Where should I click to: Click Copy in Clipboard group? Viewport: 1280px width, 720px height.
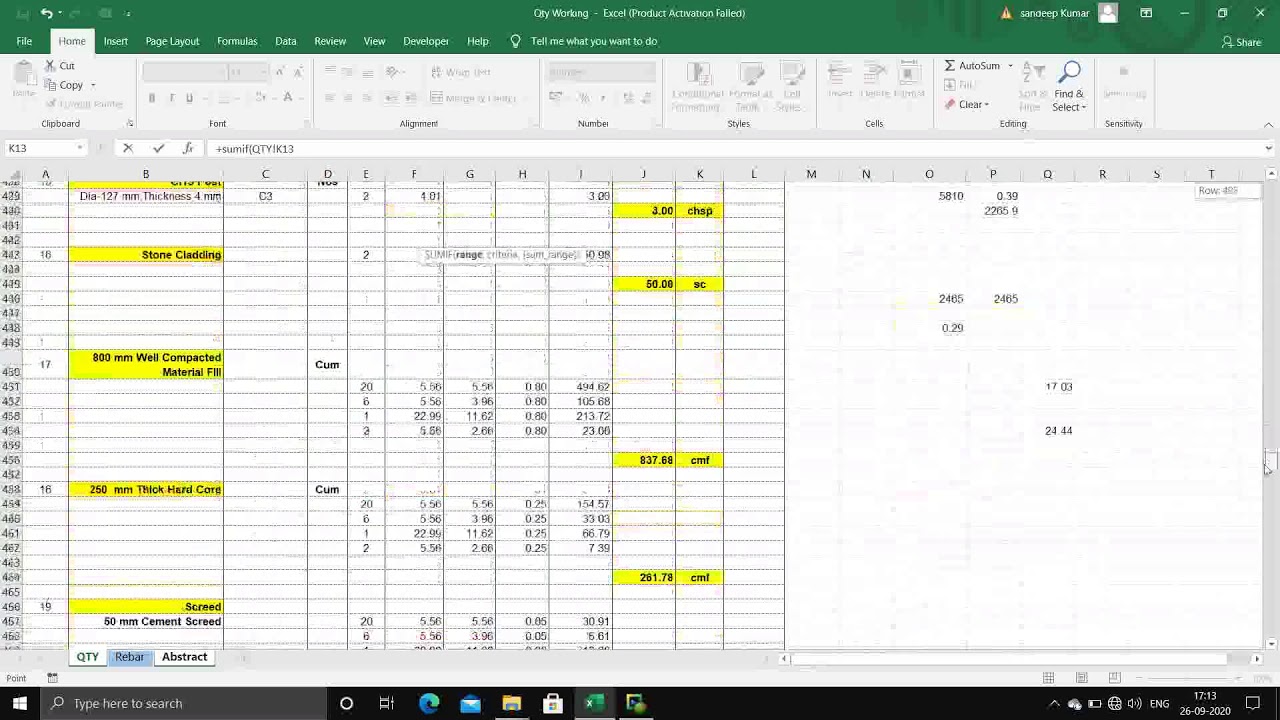point(63,85)
